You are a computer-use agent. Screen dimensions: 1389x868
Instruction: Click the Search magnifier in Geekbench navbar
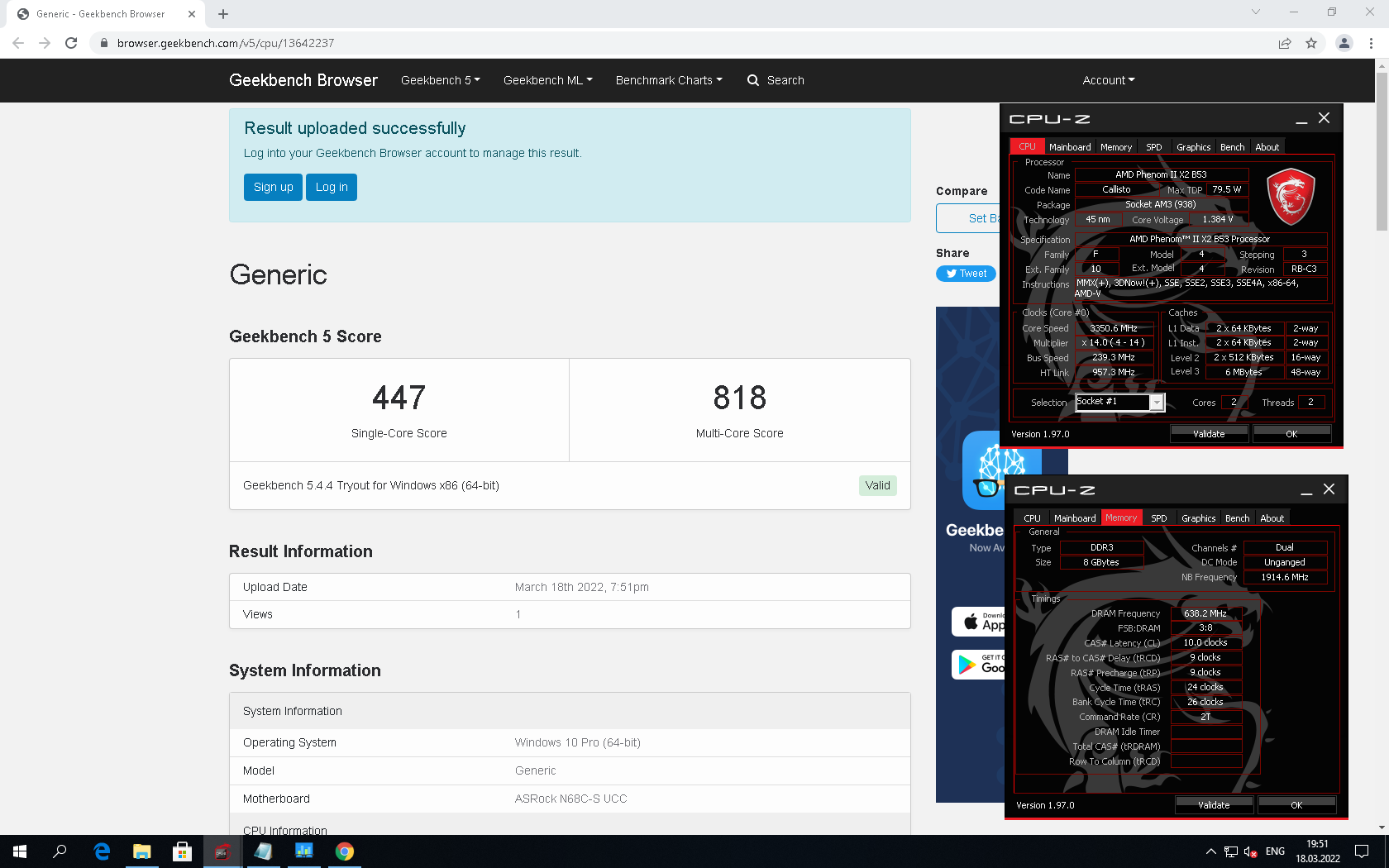coord(753,80)
